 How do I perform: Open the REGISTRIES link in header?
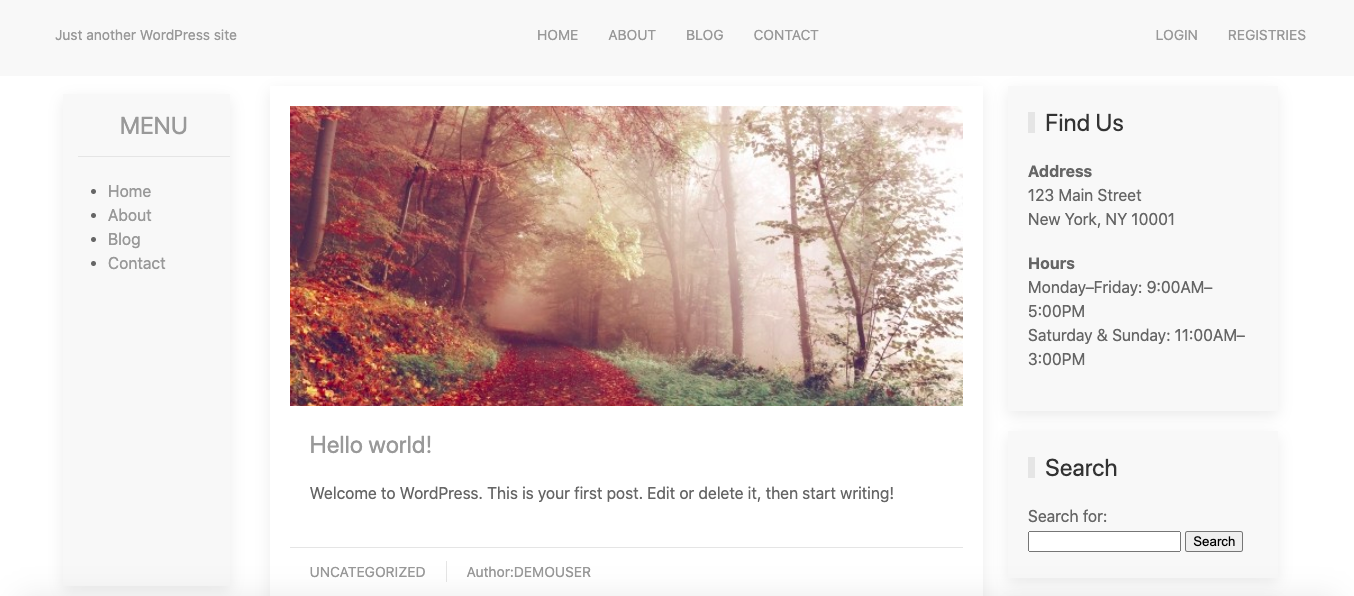(x=1267, y=35)
